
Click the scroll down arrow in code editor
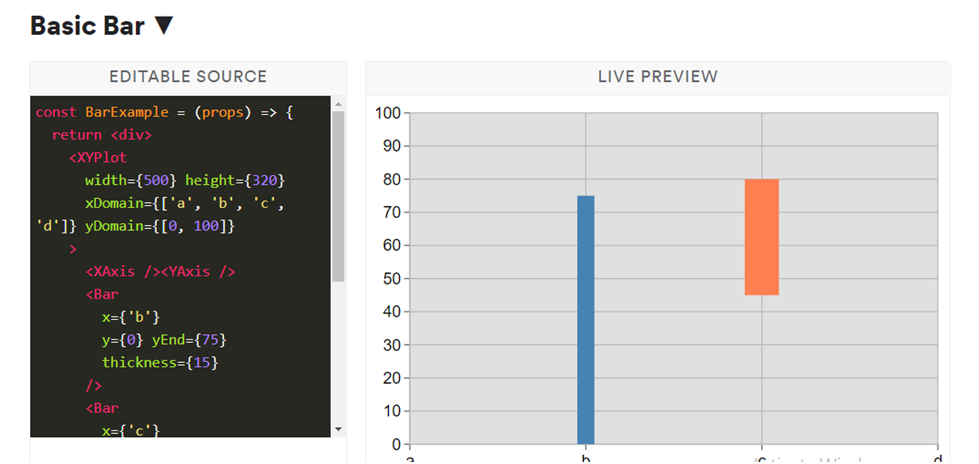click(338, 429)
